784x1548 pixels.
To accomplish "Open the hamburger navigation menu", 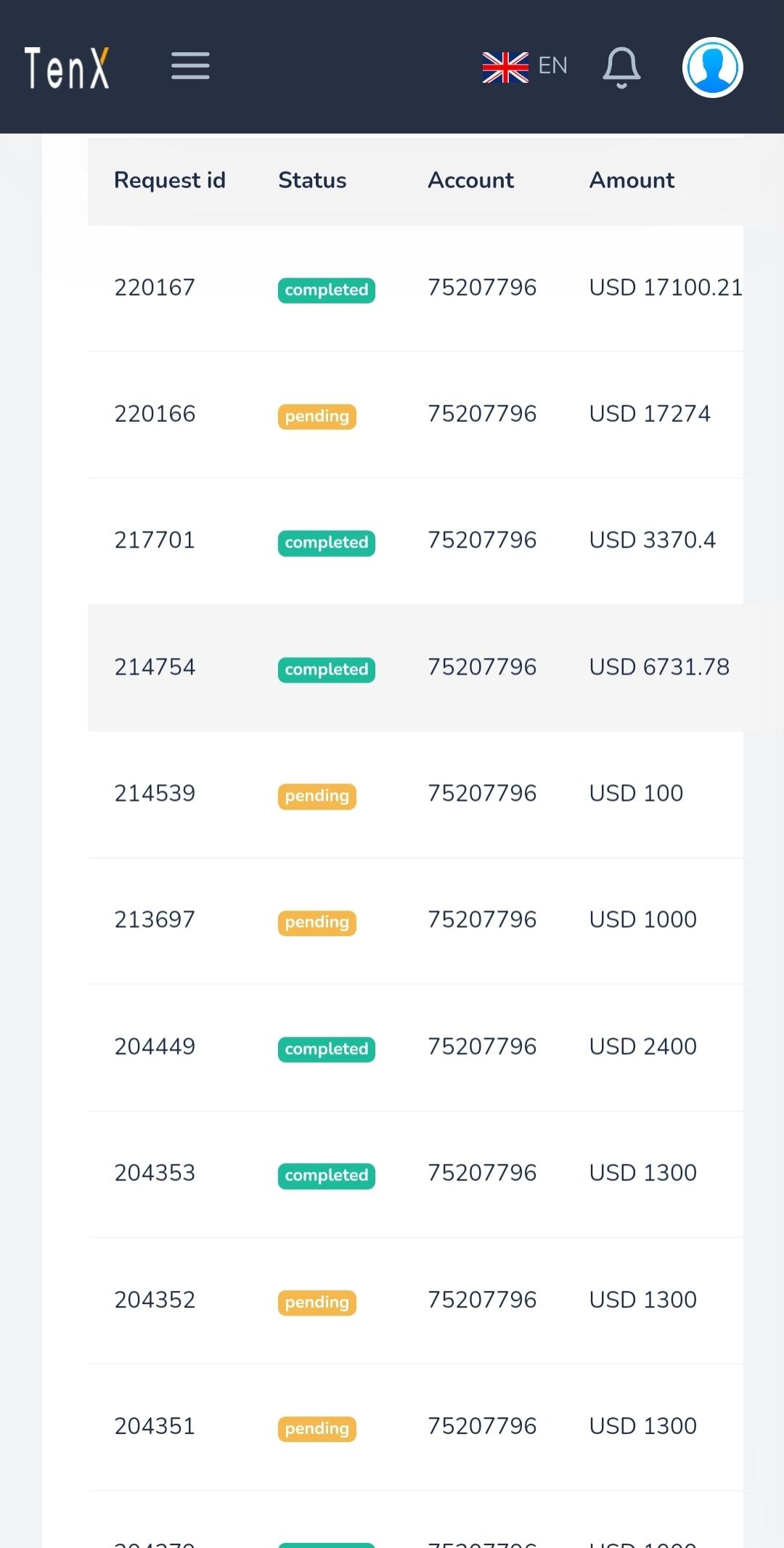I will 190,66.
